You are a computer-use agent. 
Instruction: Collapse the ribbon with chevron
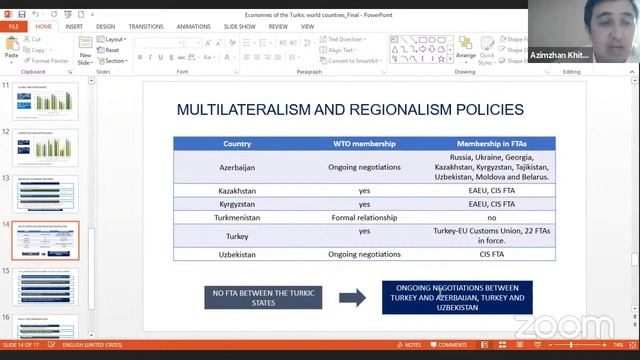pos(632,72)
